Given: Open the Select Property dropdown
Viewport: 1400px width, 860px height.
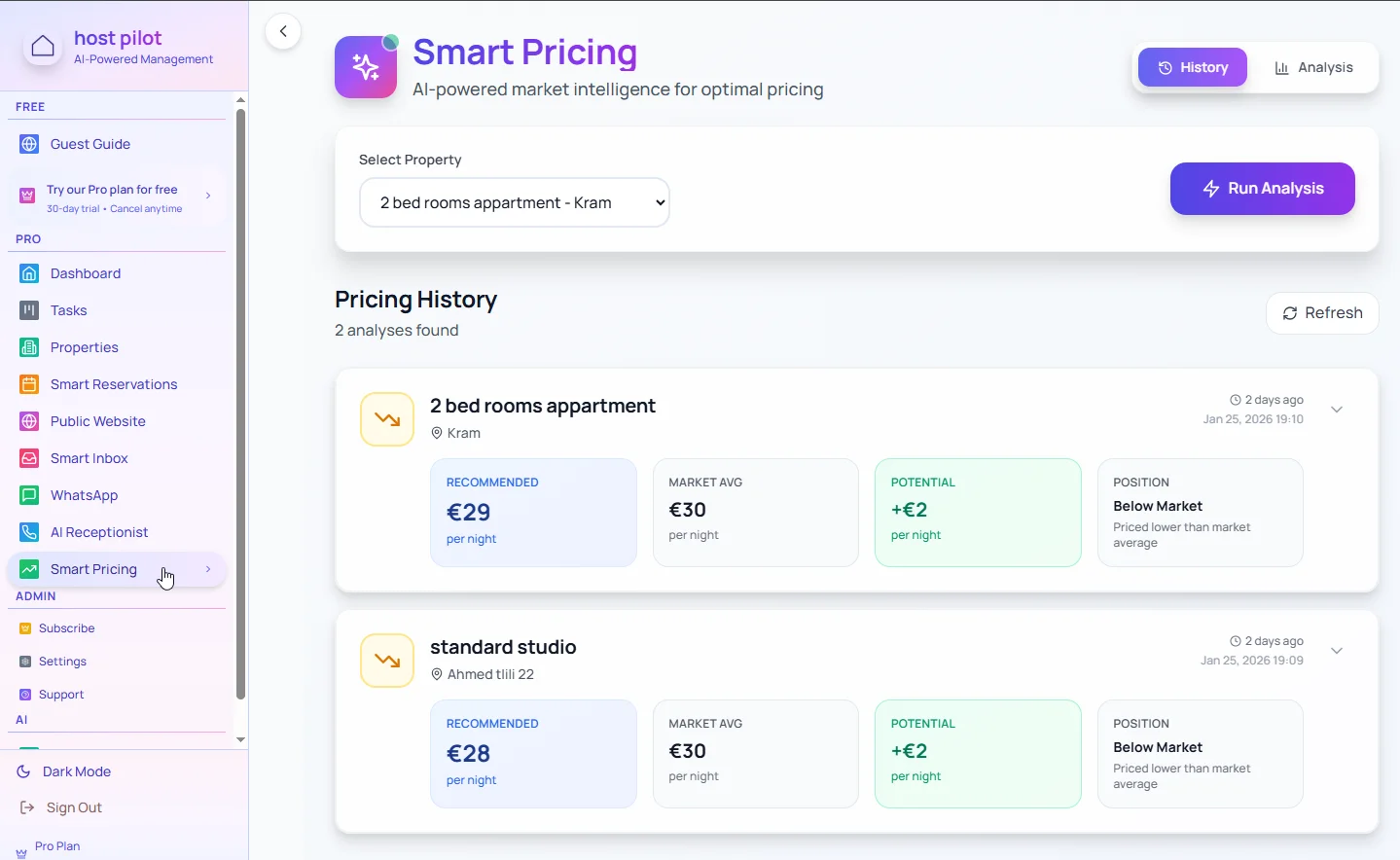Looking at the screenshot, I should tap(514, 202).
